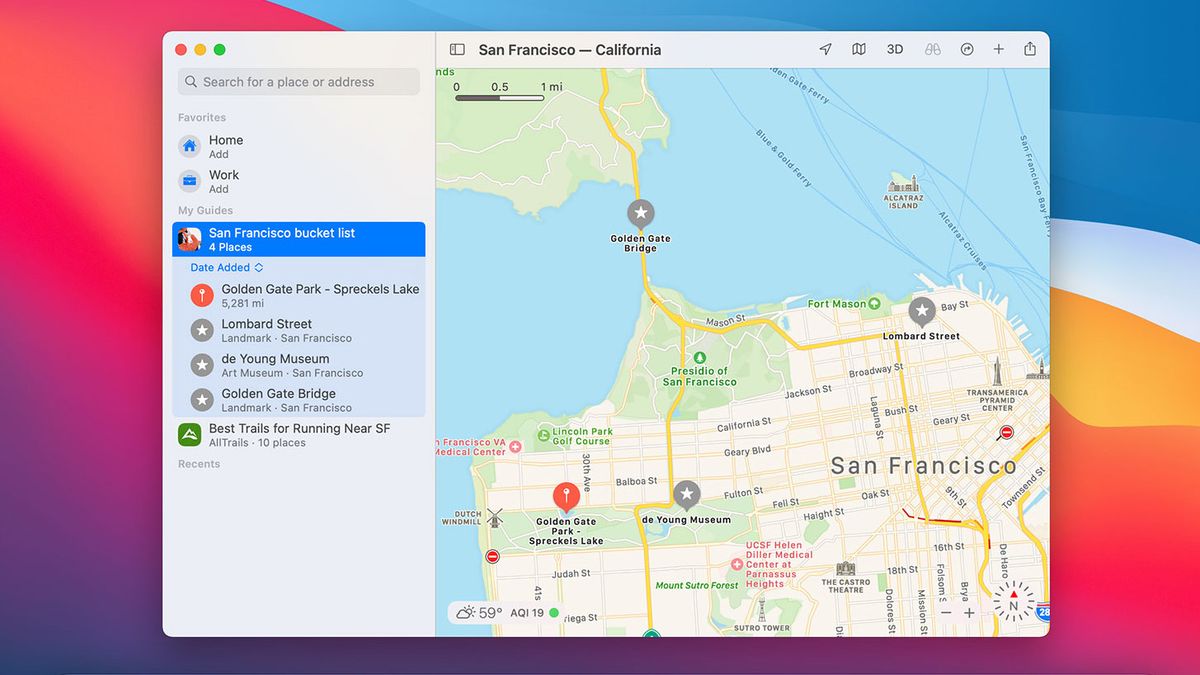Select the de Young Museum list entry

[280, 365]
